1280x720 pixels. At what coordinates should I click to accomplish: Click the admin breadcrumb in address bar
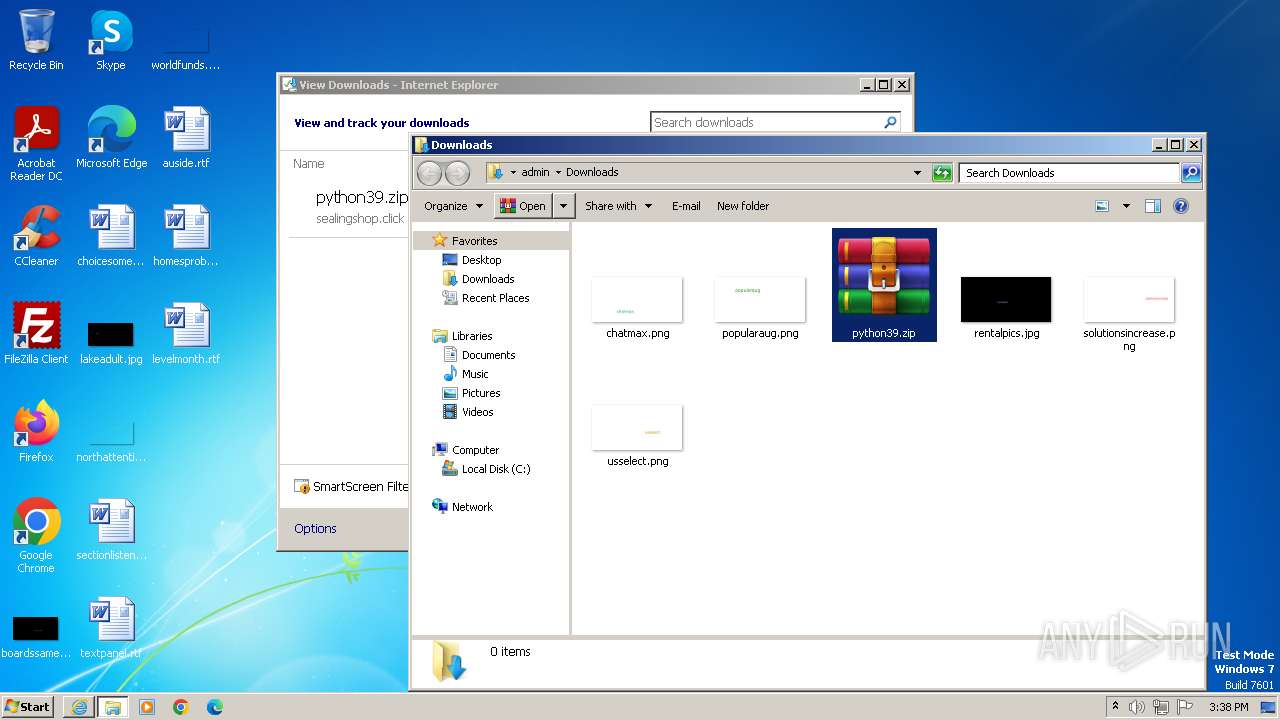click(x=535, y=173)
